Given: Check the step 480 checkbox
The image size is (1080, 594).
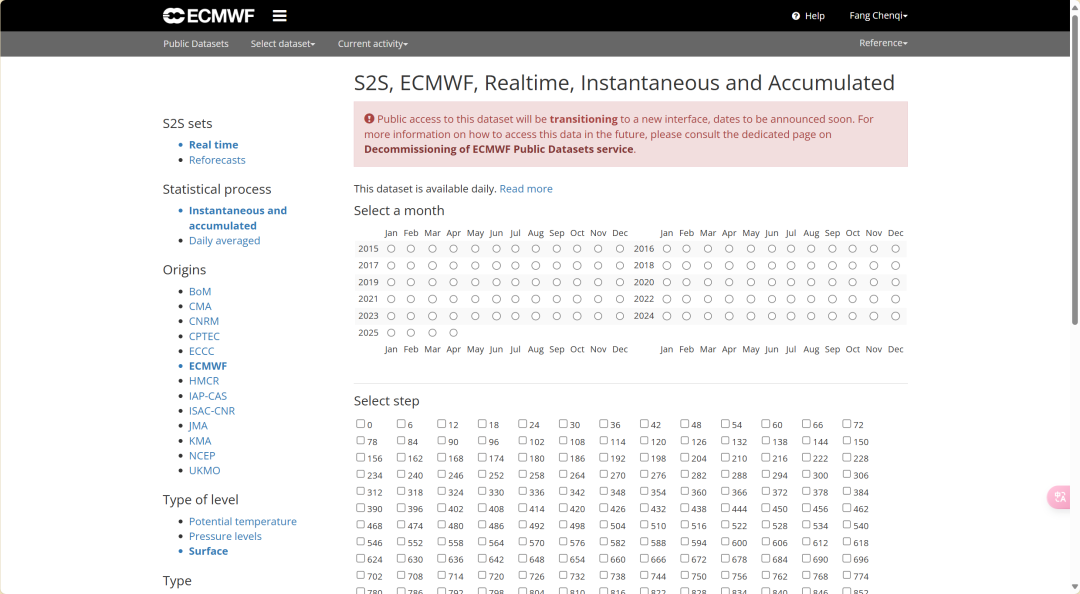Looking at the screenshot, I should point(442,525).
